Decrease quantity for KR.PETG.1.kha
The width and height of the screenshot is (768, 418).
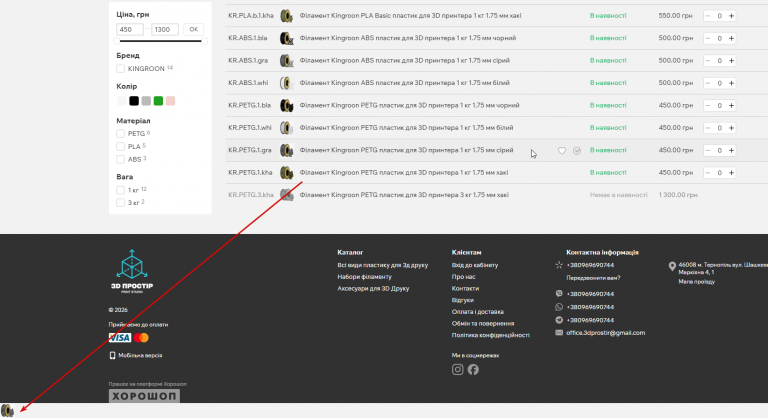[708, 172]
